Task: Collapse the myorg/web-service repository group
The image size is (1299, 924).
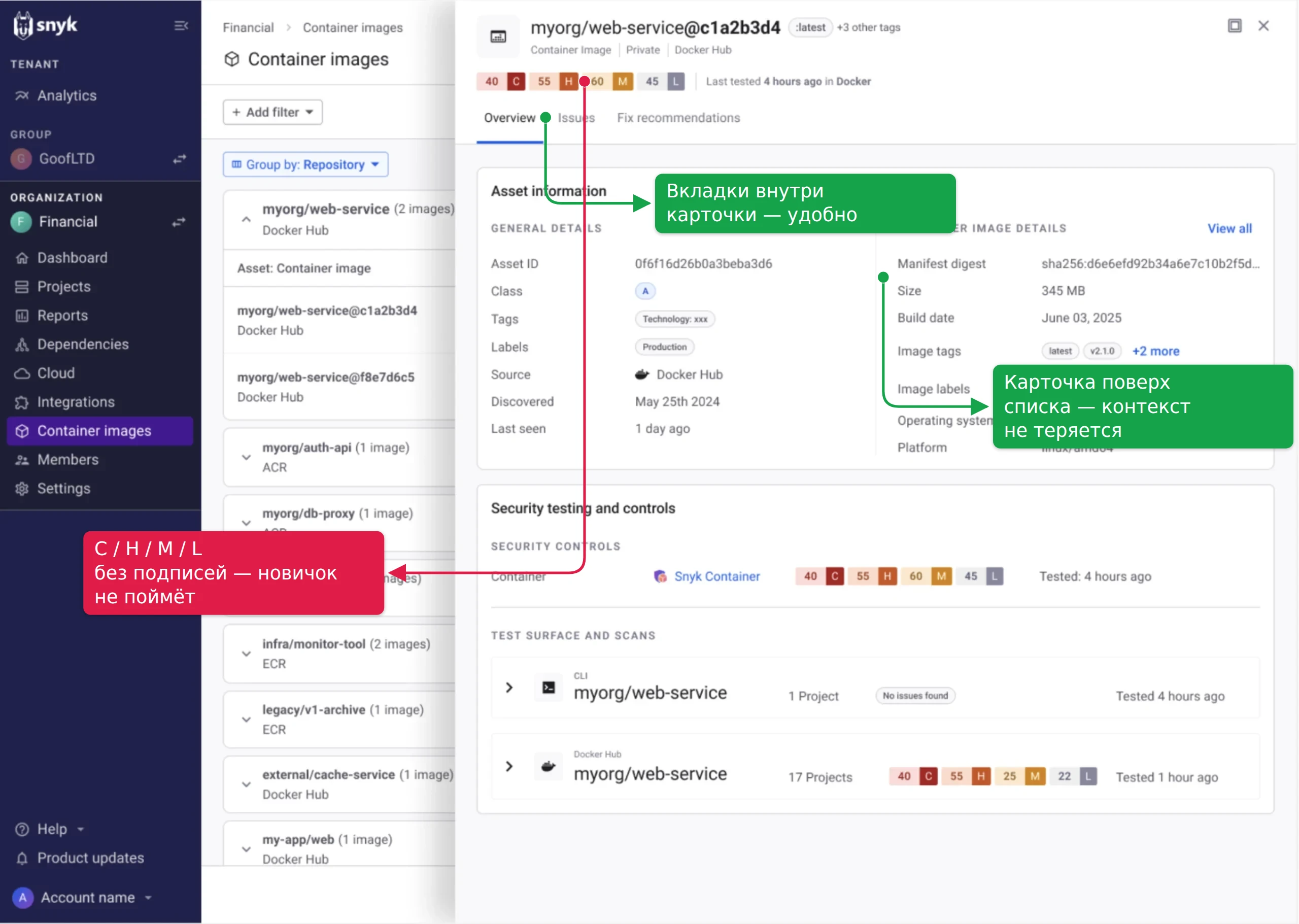Action: coord(246,219)
